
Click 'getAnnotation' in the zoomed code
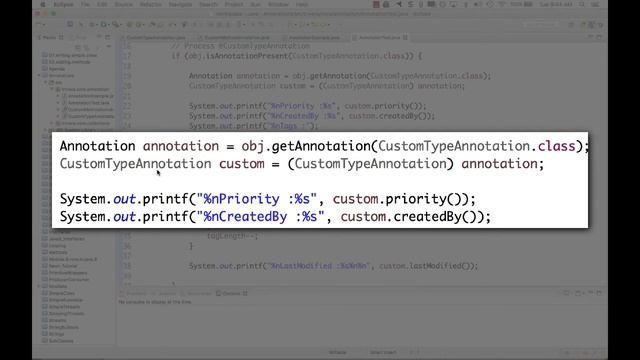click(x=321, y=146)
